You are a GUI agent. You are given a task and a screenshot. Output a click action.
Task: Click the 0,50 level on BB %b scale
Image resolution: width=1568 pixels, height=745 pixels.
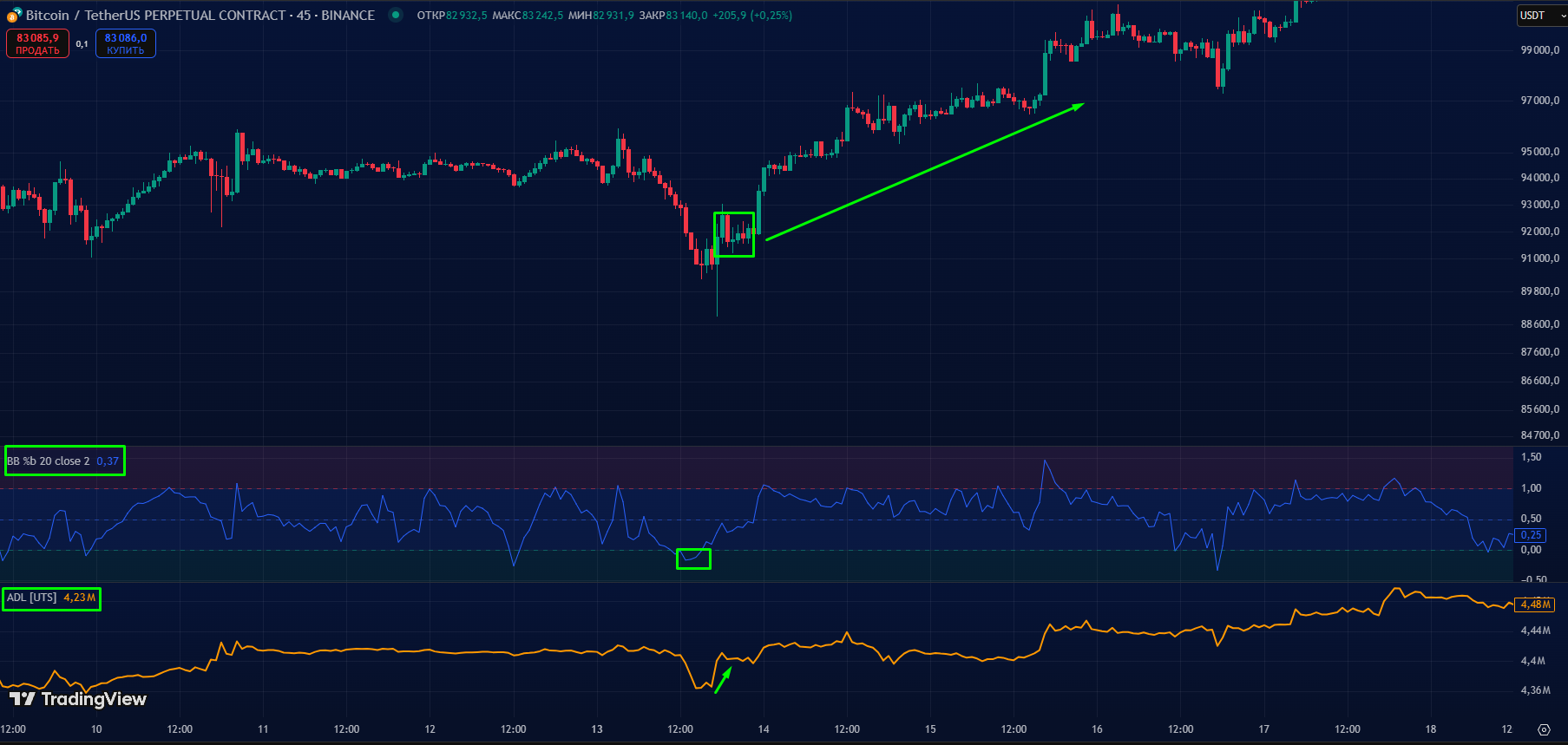coord(1532,519)
